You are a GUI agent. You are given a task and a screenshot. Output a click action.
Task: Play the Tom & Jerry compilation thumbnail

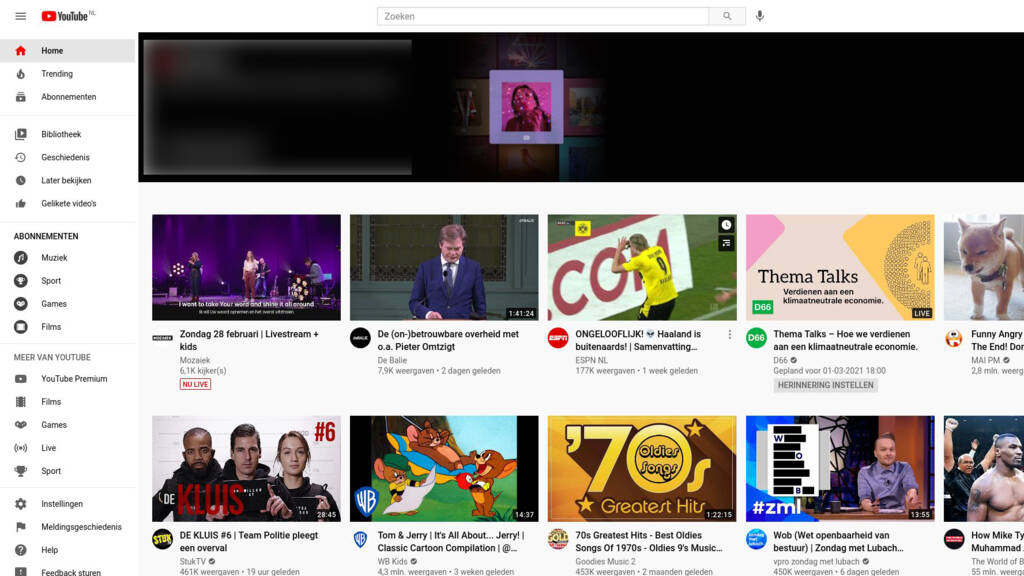[x=444, y=468]
